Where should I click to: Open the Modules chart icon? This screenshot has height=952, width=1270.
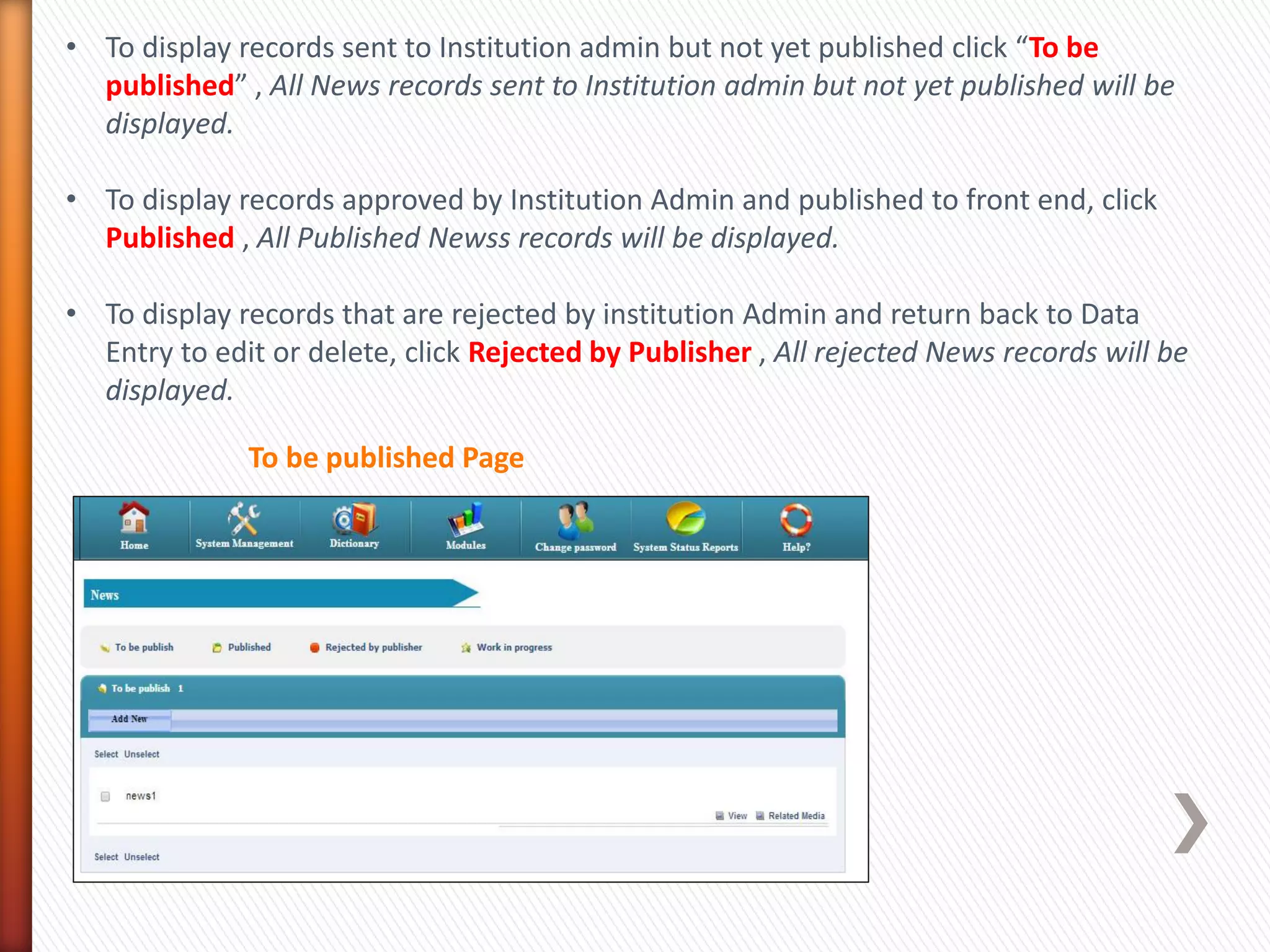pos(465,519)
